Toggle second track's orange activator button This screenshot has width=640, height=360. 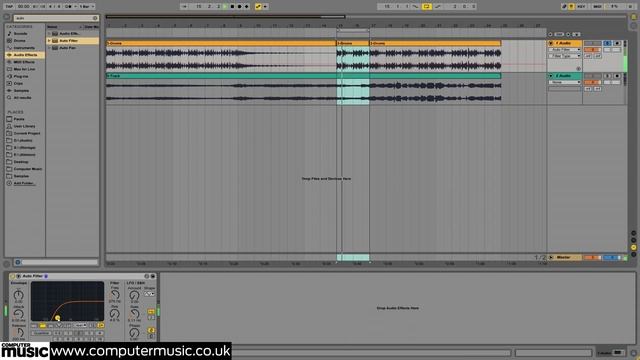coord(592,82)
